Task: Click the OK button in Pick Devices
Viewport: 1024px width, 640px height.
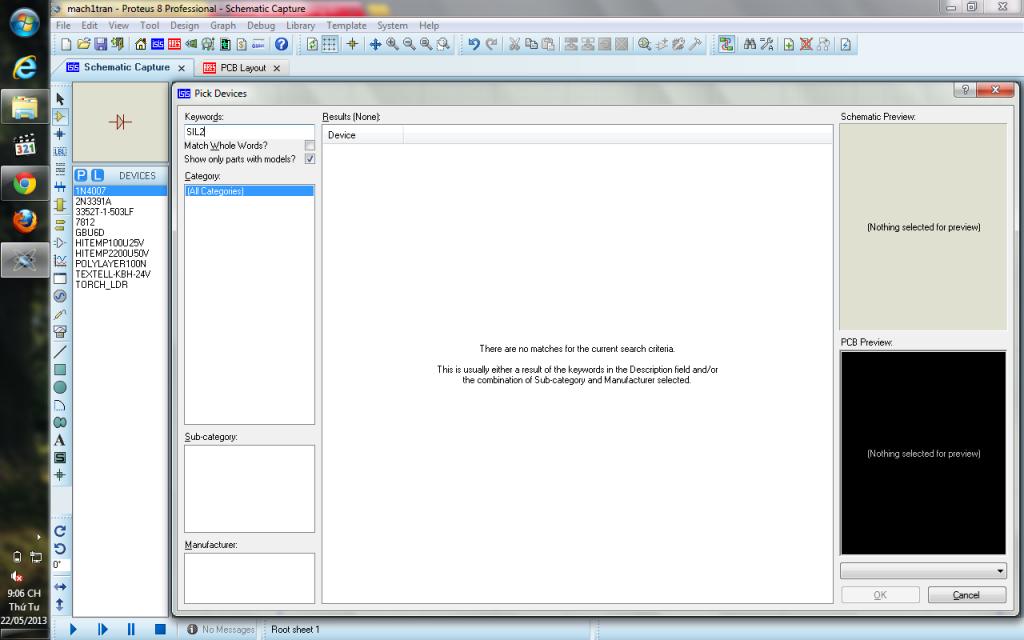Action: tap(880, 595)
